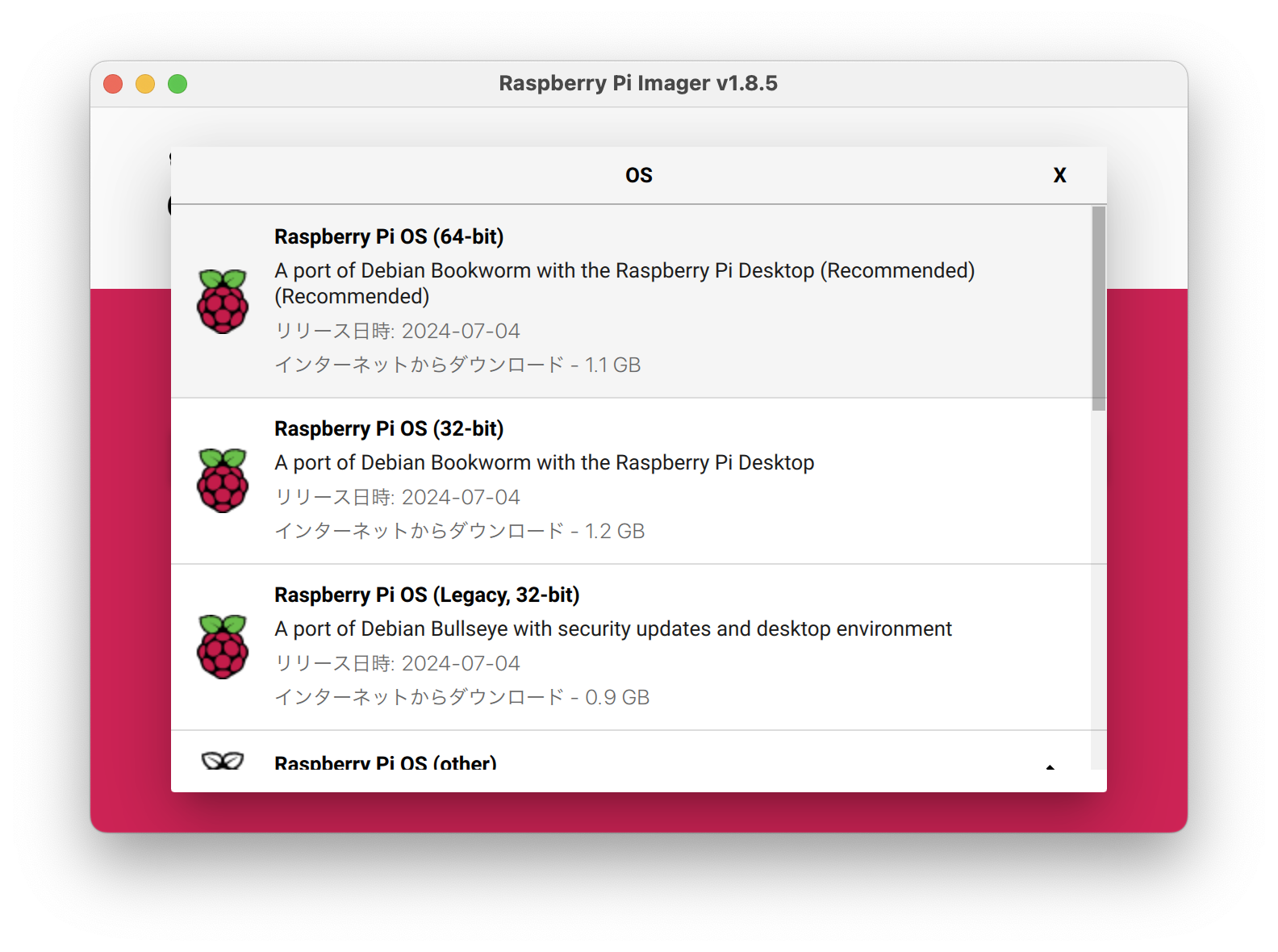Close the Raspberry Pi Imager window
The width and height of the screenshot is (1278, 952).
113,84
